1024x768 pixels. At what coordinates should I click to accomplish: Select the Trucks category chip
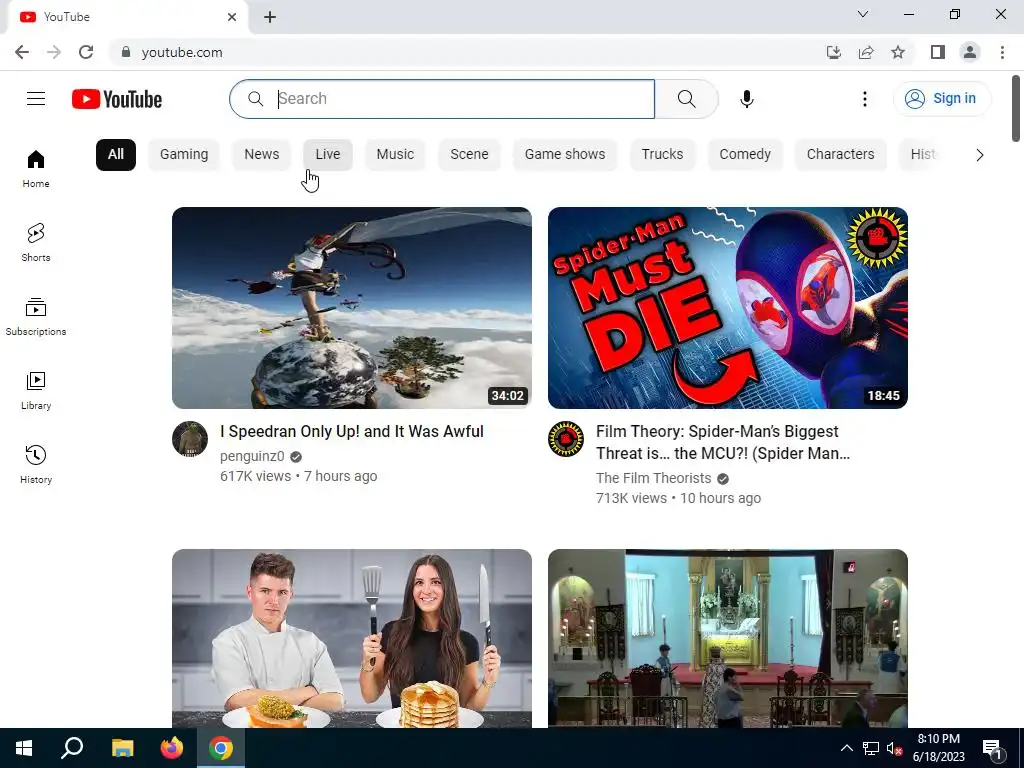(x=662, y=155)
